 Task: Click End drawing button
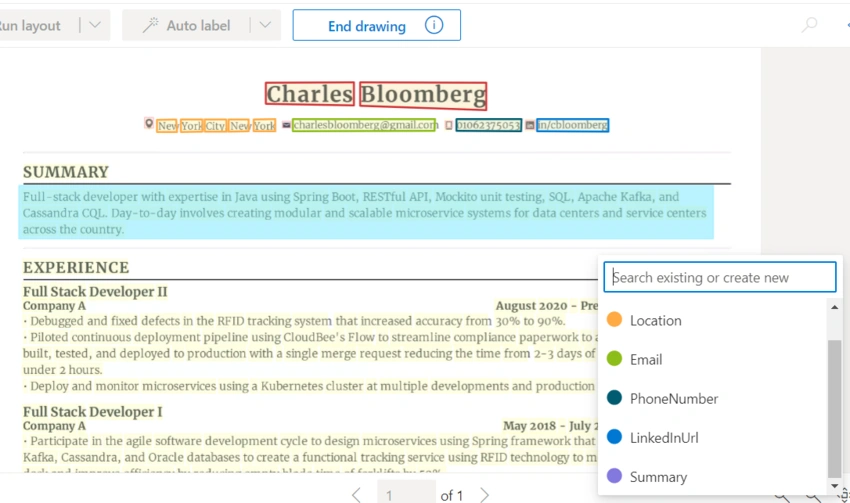[x=377, y=25]
